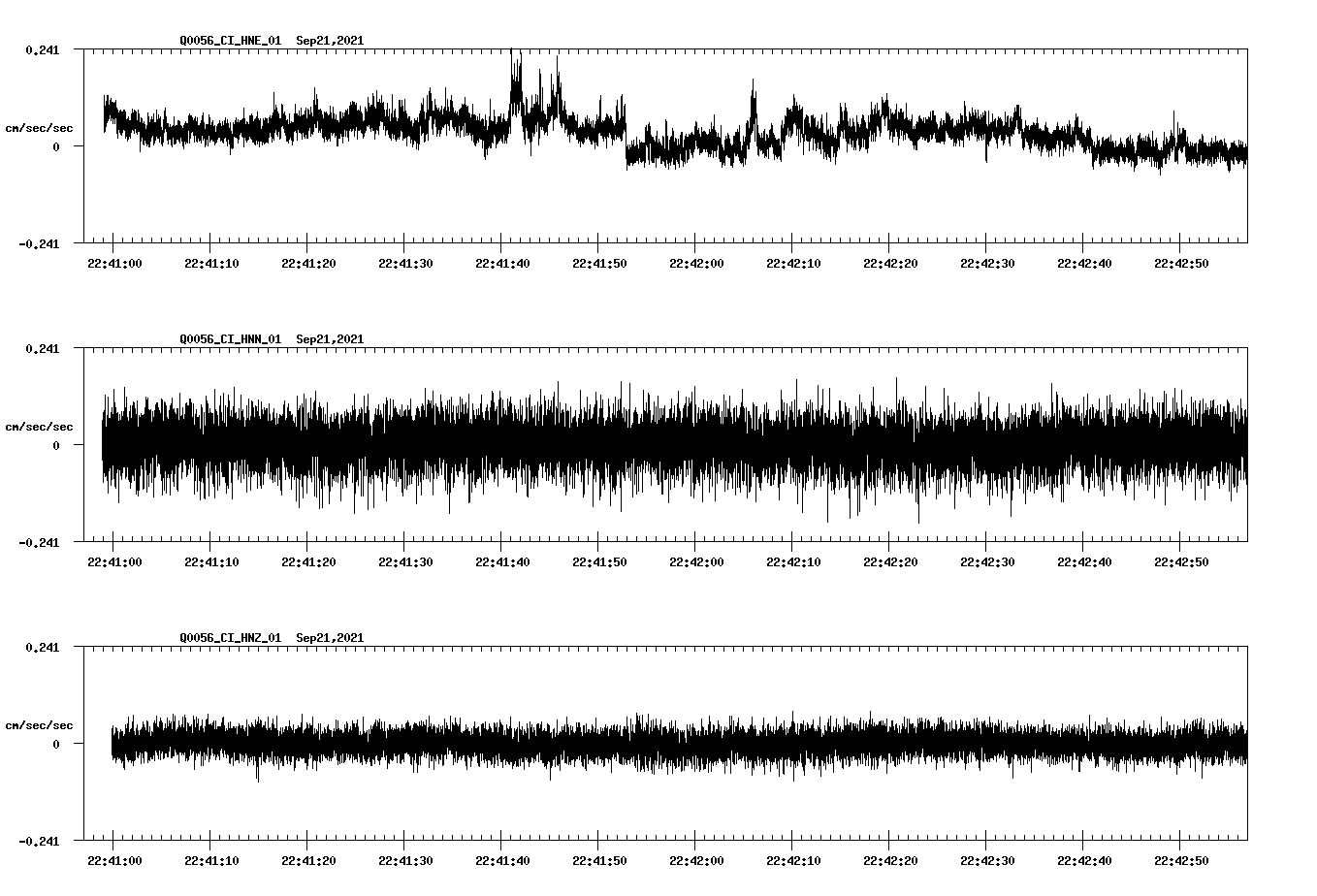Pick 22:42:40 time label under HNZ plot
Image resolution: width=1317 pixels, height=896 pixels.
point(1084,860)
